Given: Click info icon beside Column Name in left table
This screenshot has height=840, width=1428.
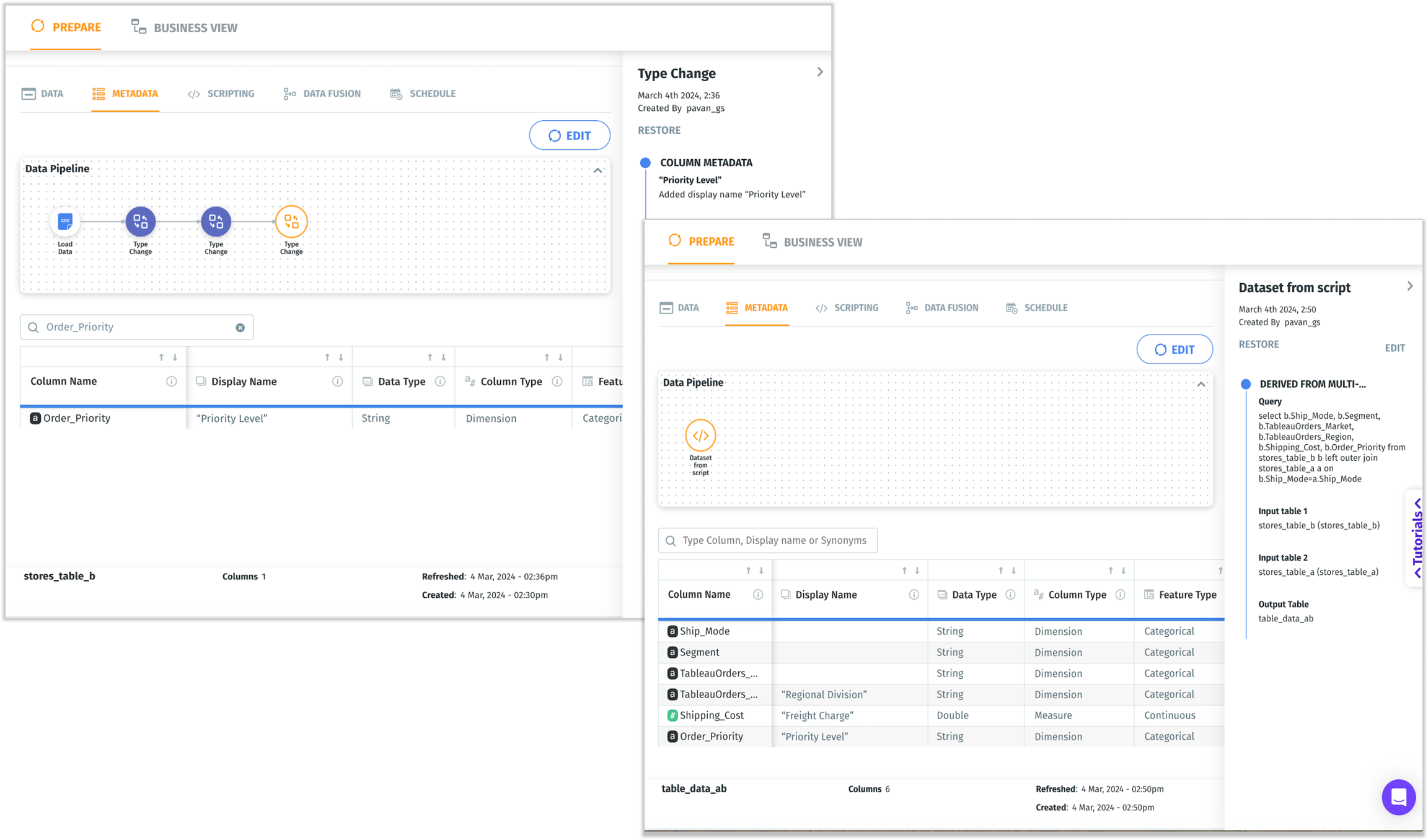Looking at the screenshot, I should [172, 382].
